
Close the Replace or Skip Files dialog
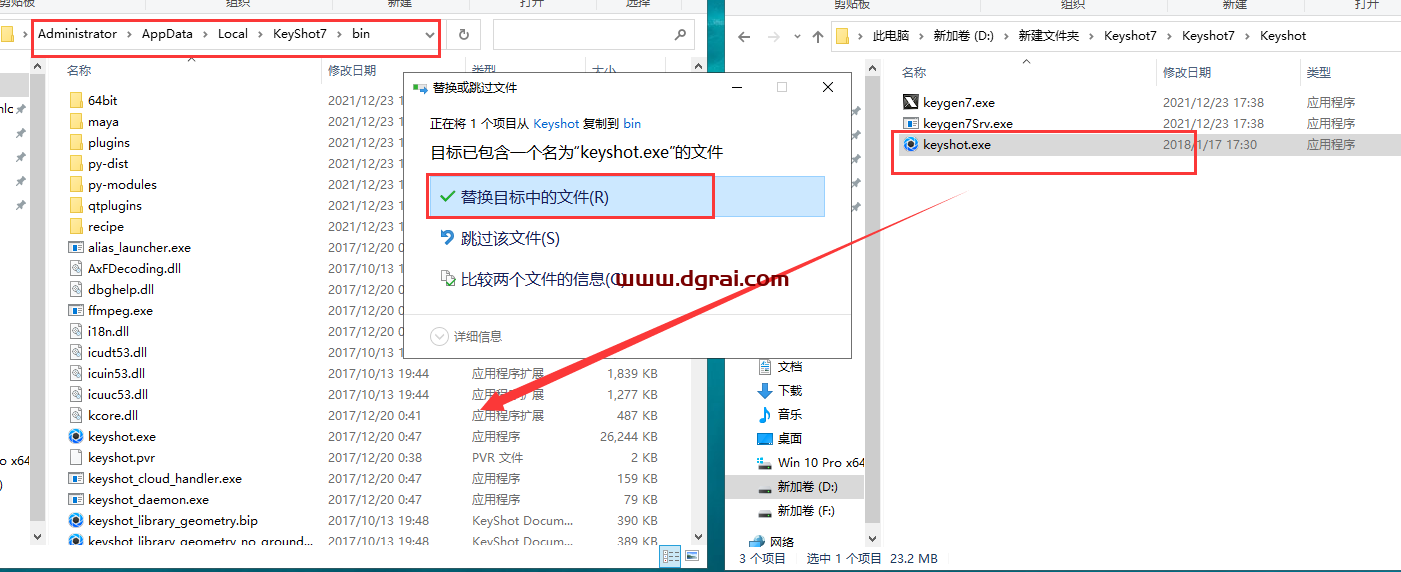[x=828, y=87]
